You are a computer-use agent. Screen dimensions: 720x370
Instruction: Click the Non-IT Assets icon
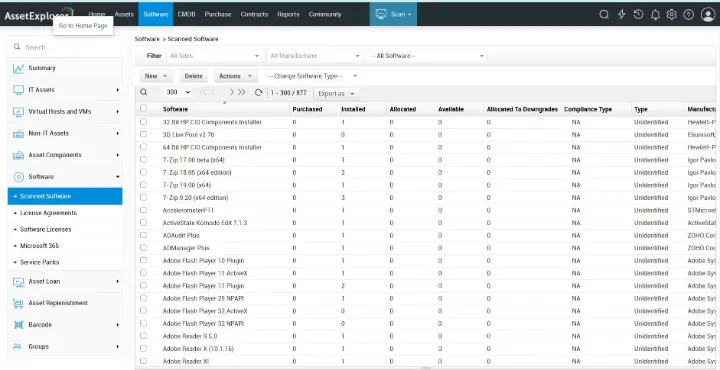[18, 134]
